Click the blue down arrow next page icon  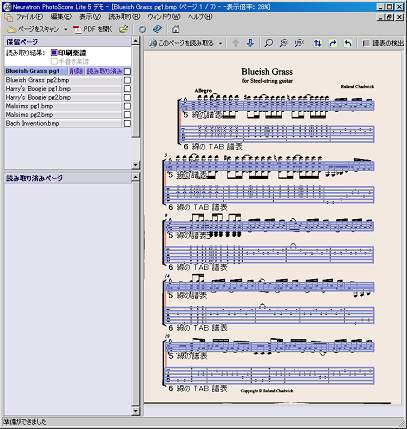tap(251, 43)
